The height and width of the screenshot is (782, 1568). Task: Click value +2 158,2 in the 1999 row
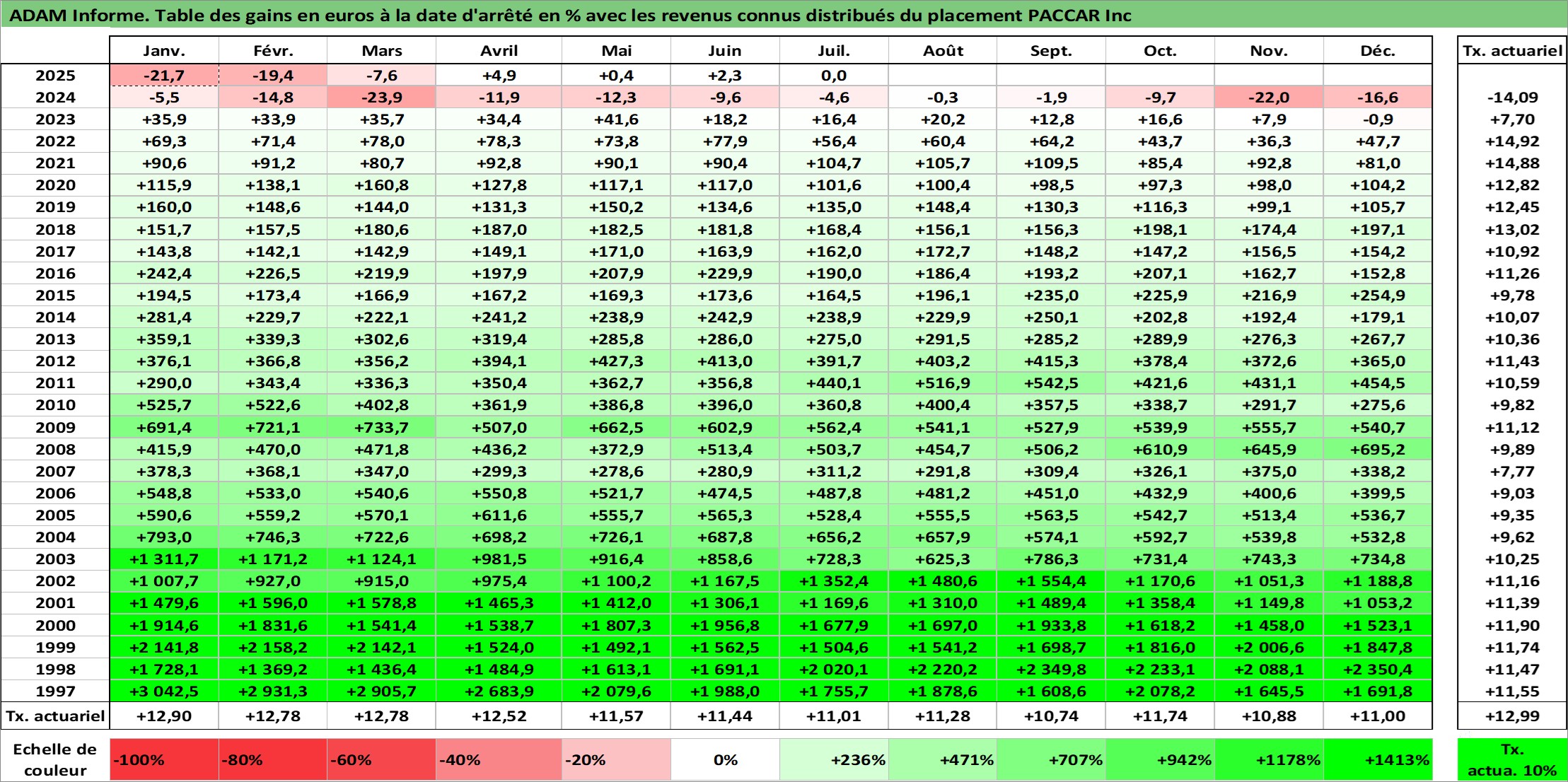[273, 648]
